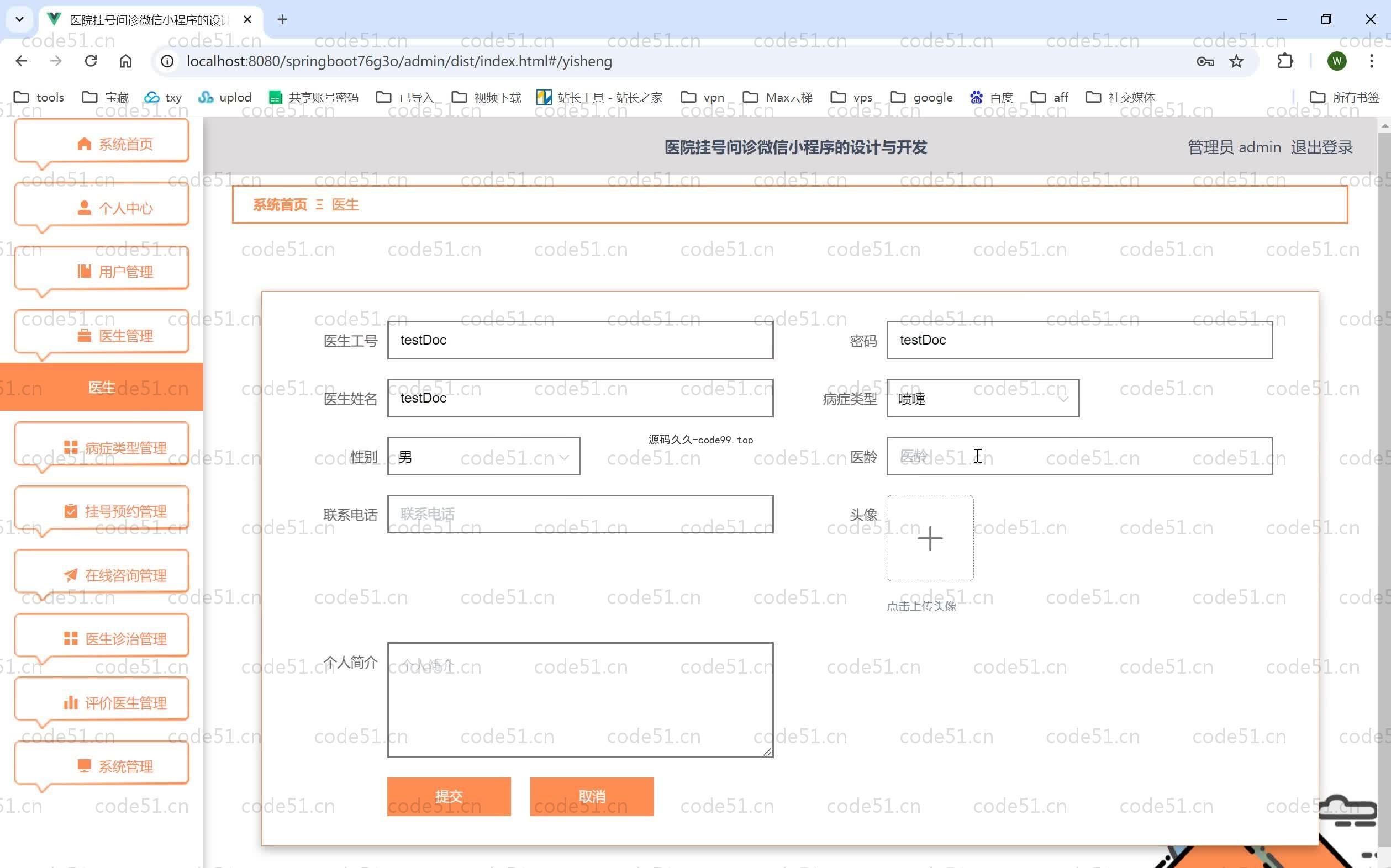This screenshot has width=1391, height=868.
Task: Open 共享账号密码 bookmark
Action: 314,97
